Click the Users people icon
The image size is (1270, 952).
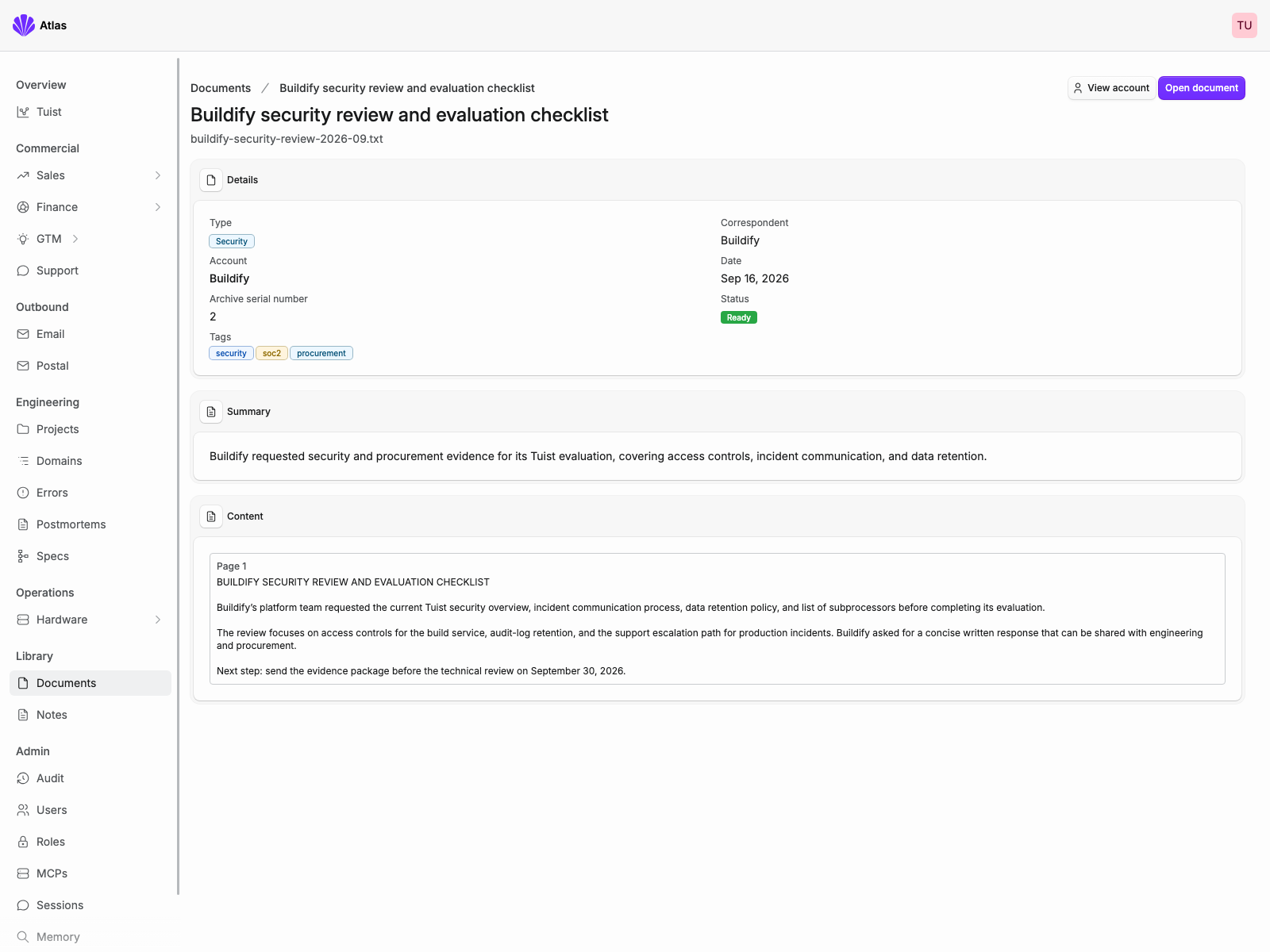click(23, 810)
